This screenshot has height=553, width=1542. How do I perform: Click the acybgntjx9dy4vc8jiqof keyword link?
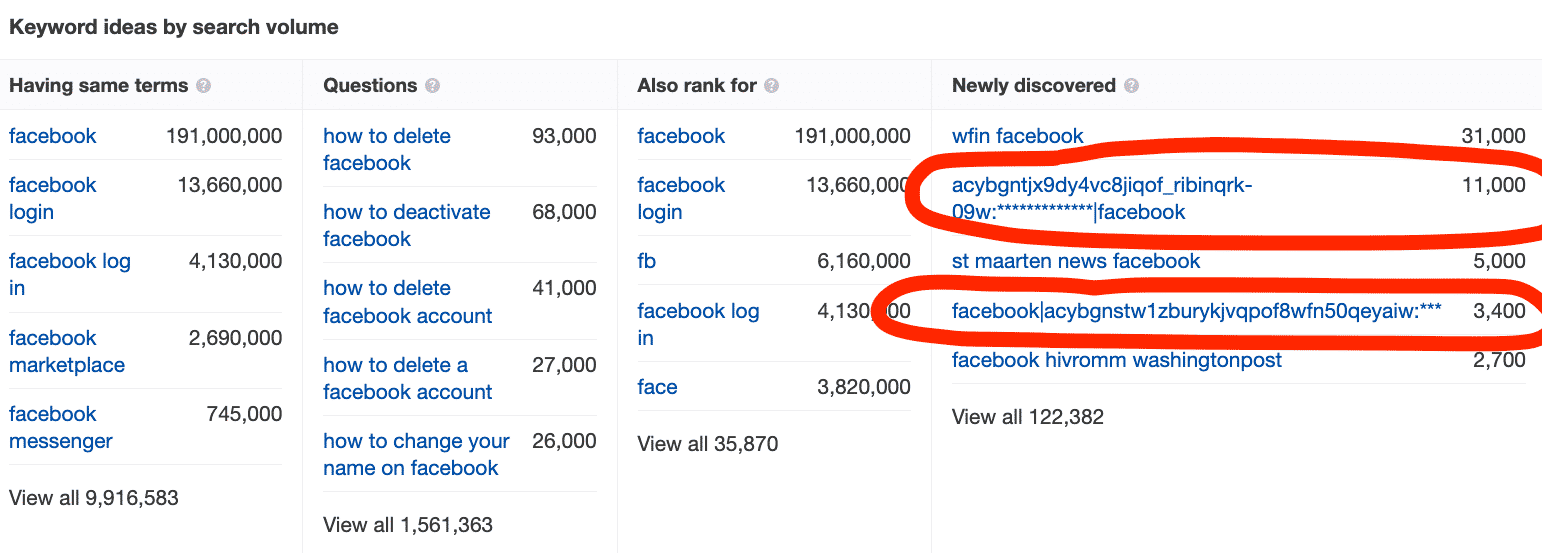point(1102,198)
